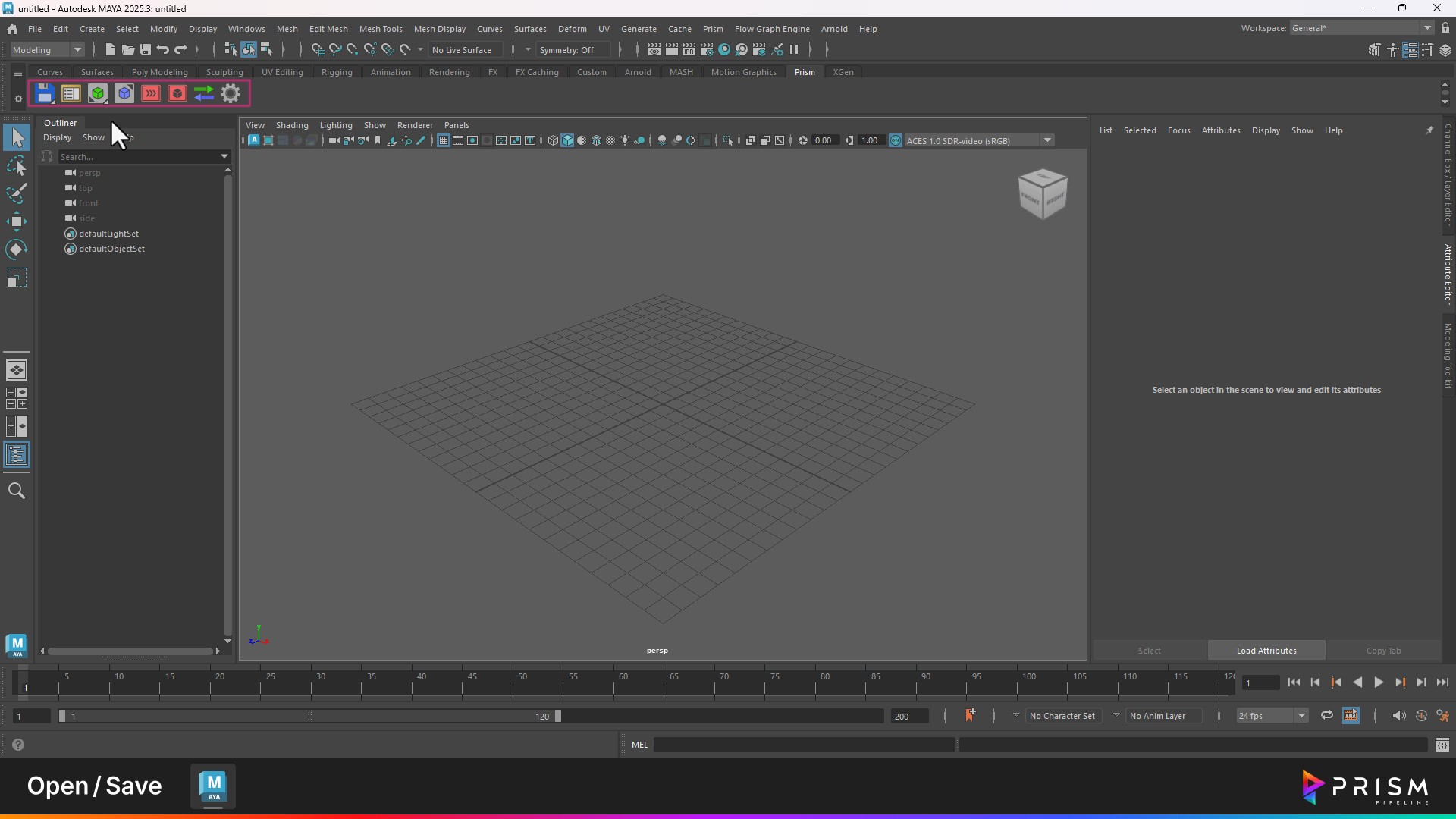
Task: Open the ACES color transform dropdown
Action: coord(1047,141)
